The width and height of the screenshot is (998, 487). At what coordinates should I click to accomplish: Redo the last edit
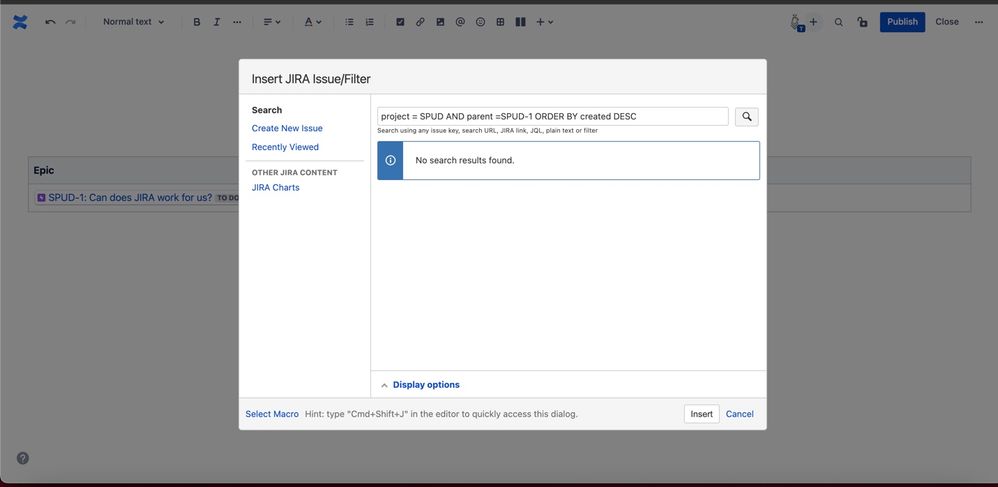(71, 22)
